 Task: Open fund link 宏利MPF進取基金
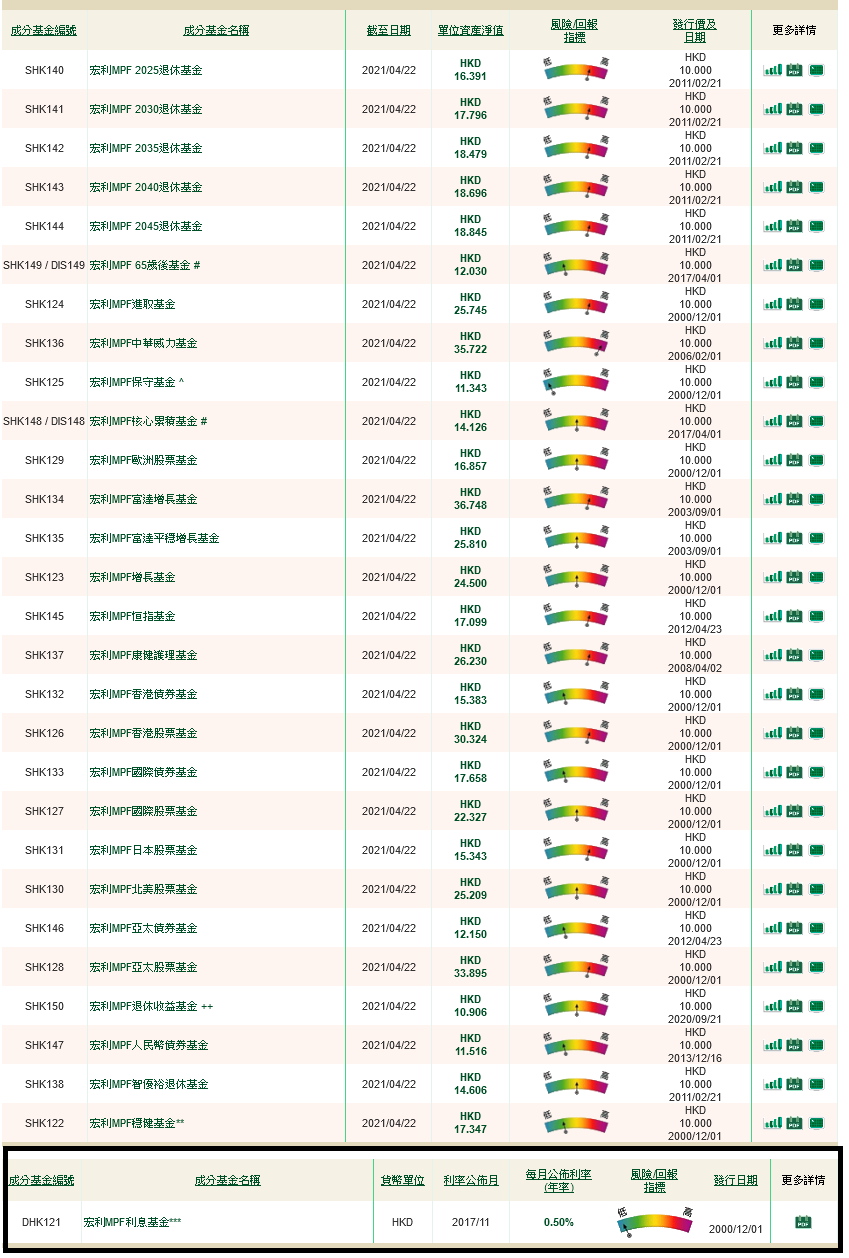point(132,304)
